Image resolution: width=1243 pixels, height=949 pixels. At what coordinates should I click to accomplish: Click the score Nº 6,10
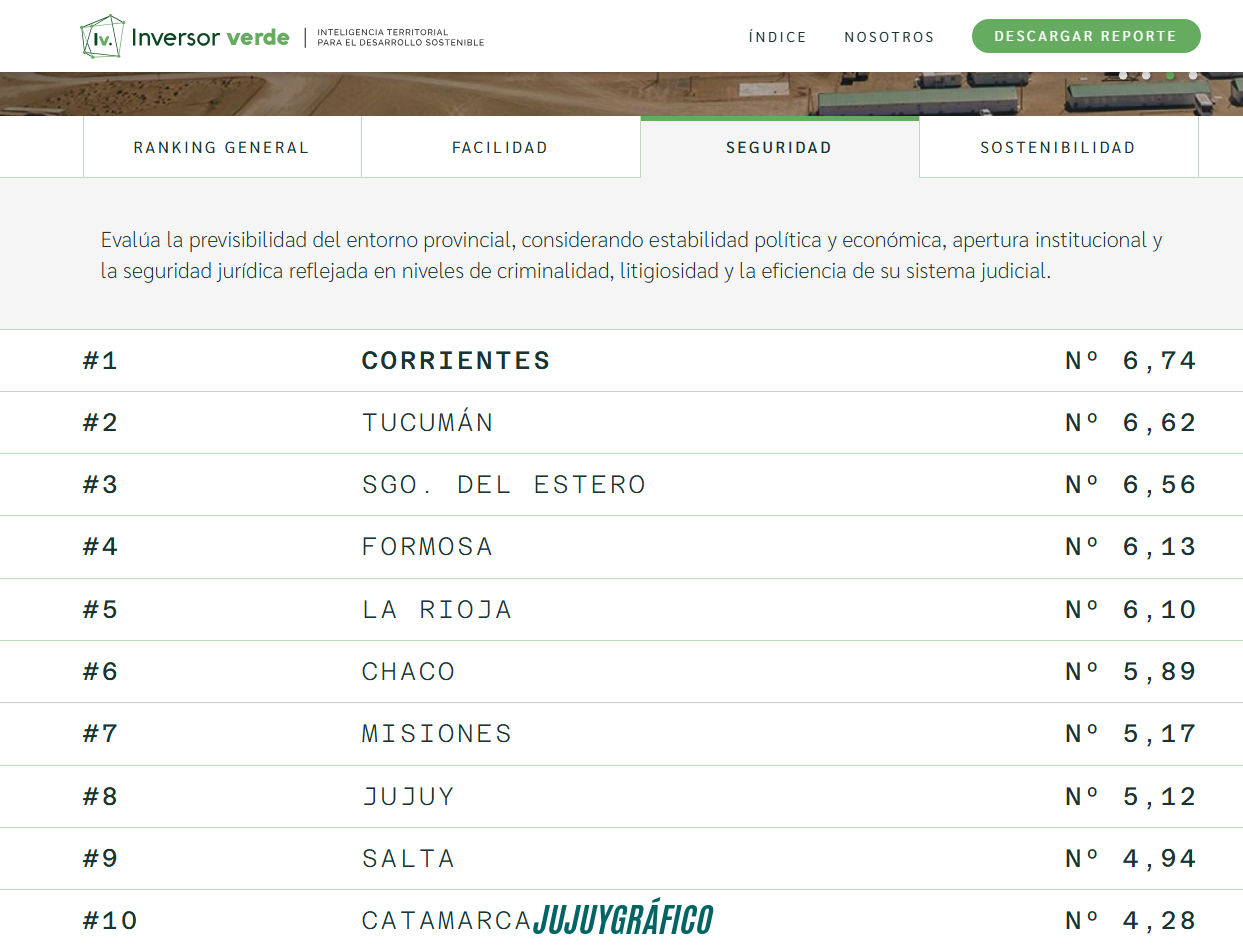click(x=1131, y=610)
